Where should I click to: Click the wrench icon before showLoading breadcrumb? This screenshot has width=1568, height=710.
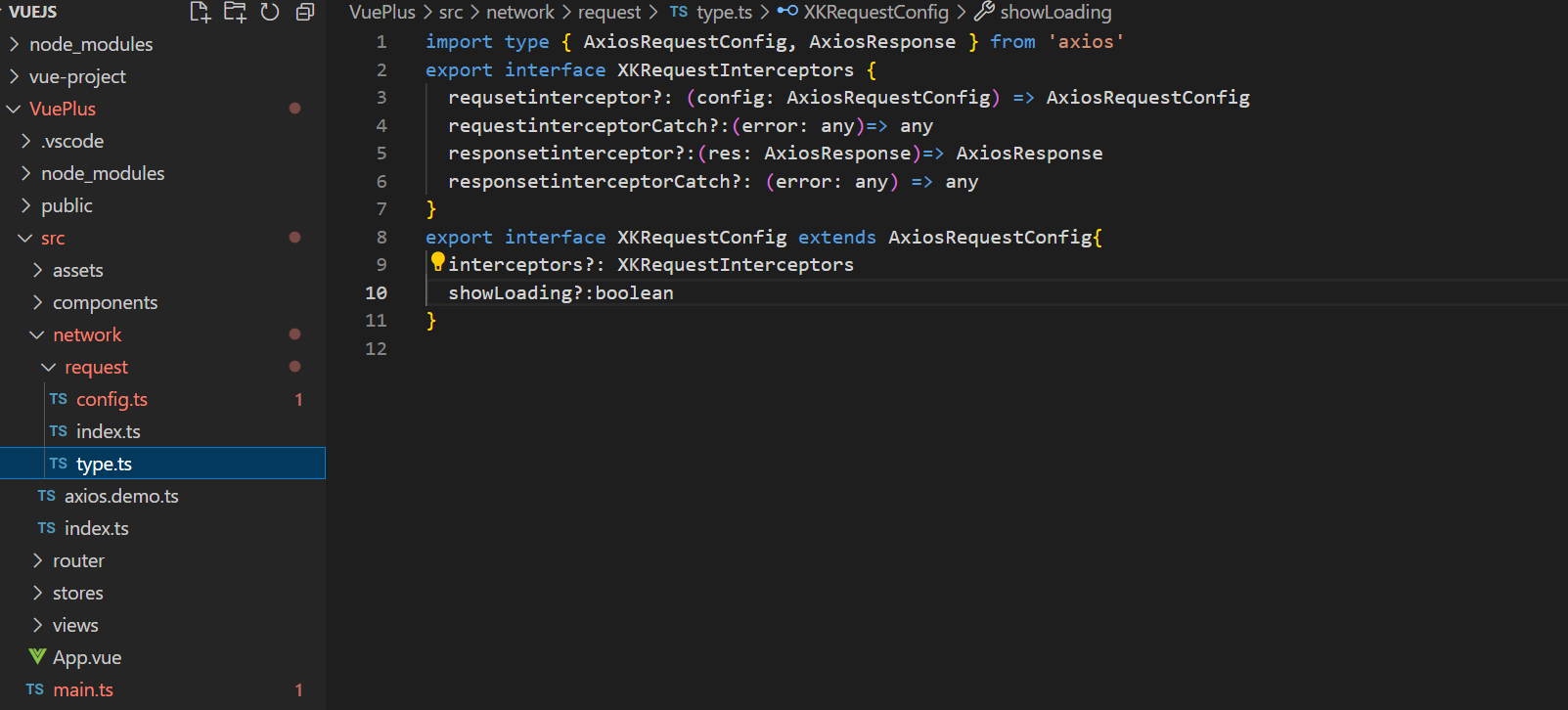point(984,12)
